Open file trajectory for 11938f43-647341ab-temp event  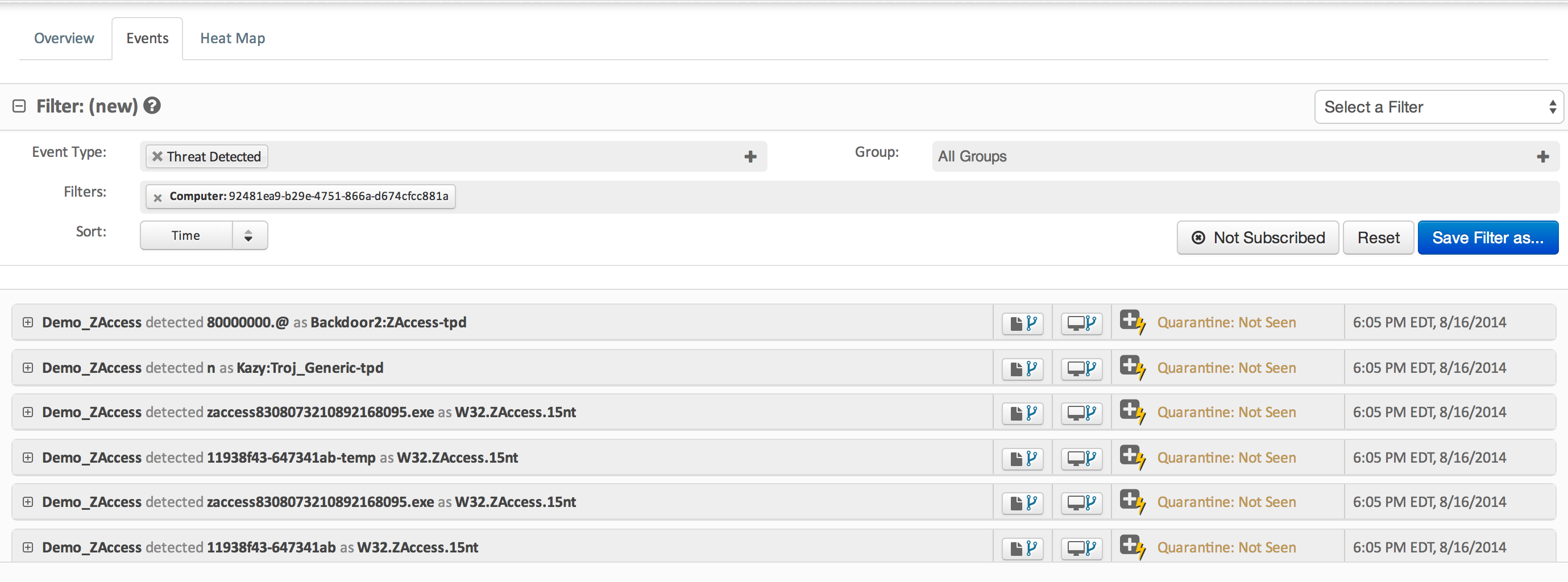click(1023, 458)
